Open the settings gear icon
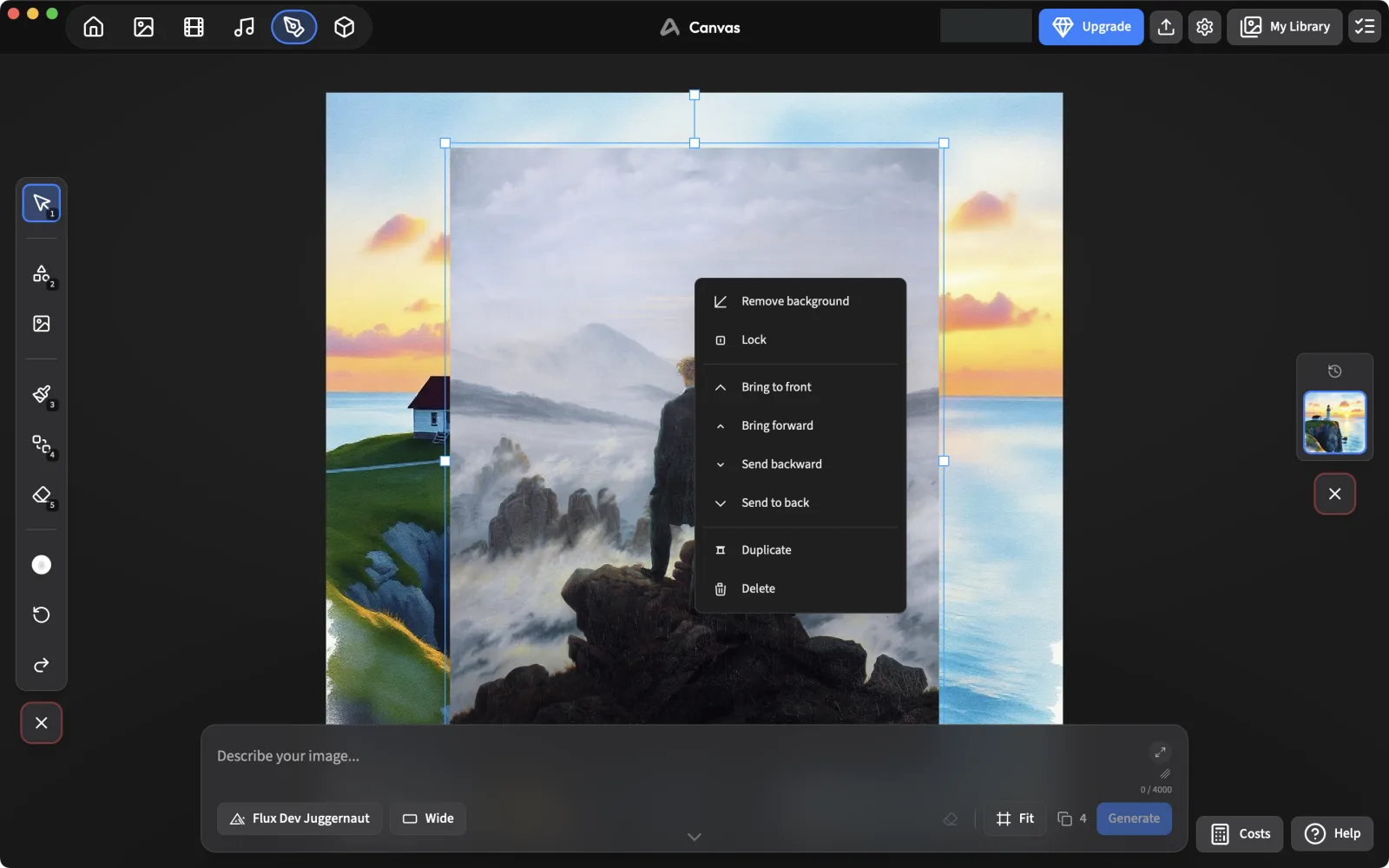 tap(1205, 27)
